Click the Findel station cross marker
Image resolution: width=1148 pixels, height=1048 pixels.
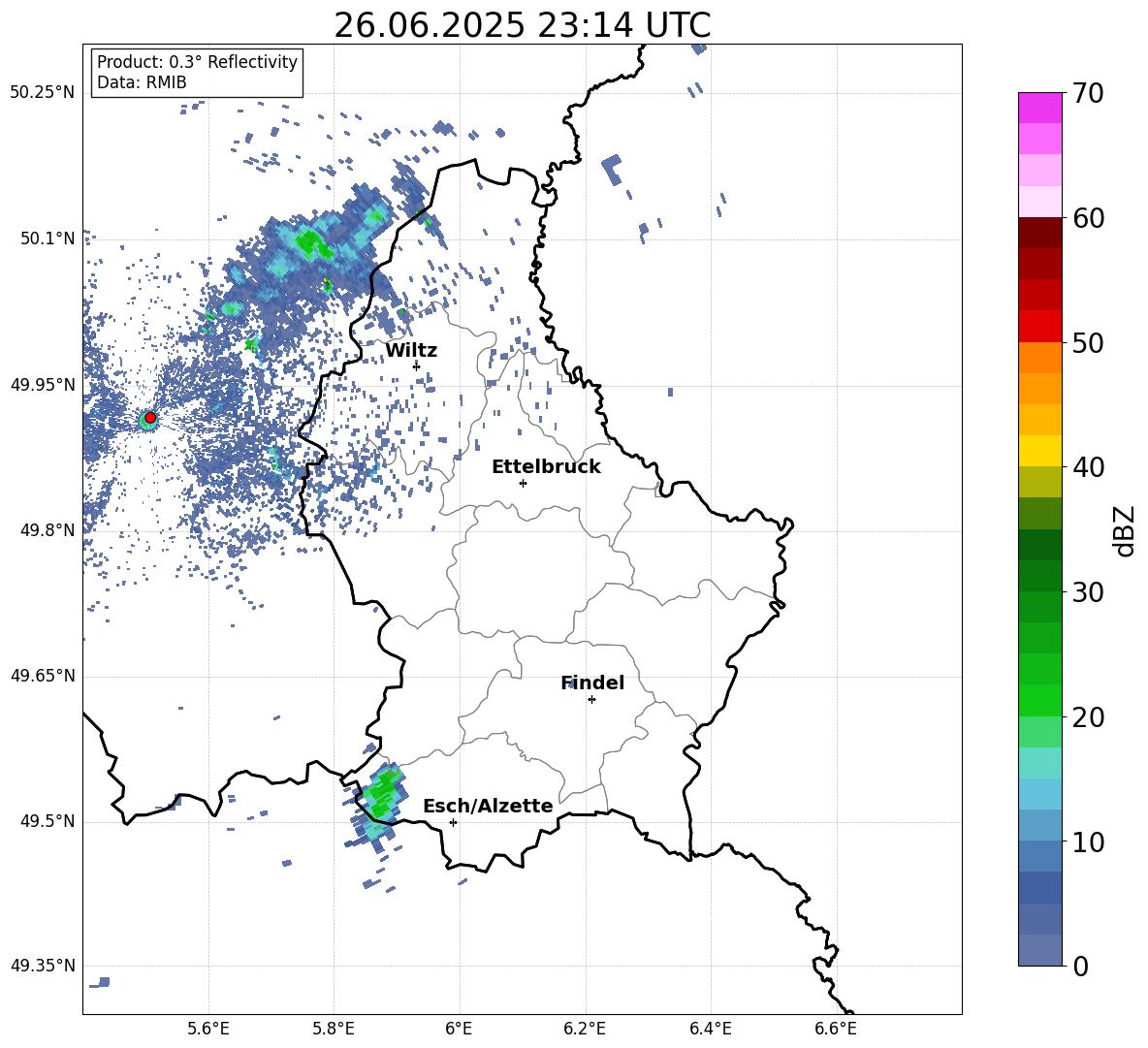591,700
